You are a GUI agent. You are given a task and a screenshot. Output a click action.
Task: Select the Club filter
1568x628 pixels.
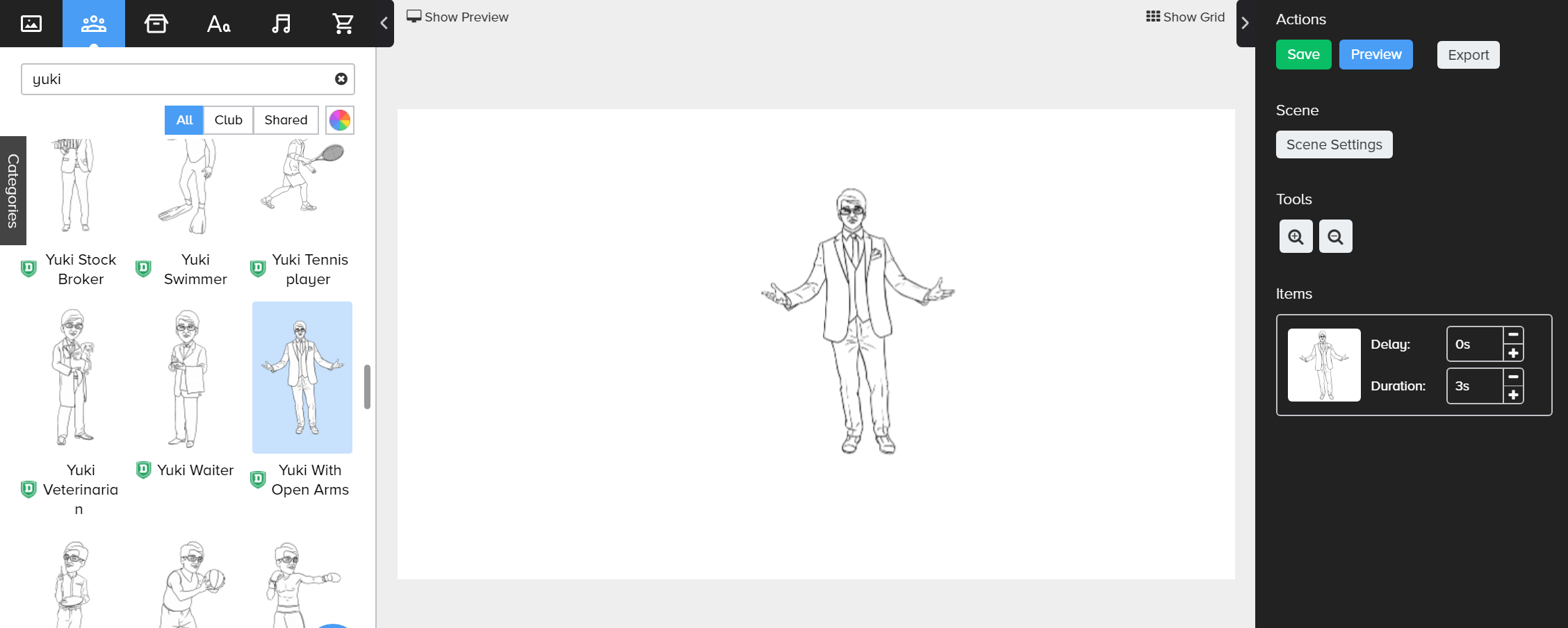tap(228, 120)
